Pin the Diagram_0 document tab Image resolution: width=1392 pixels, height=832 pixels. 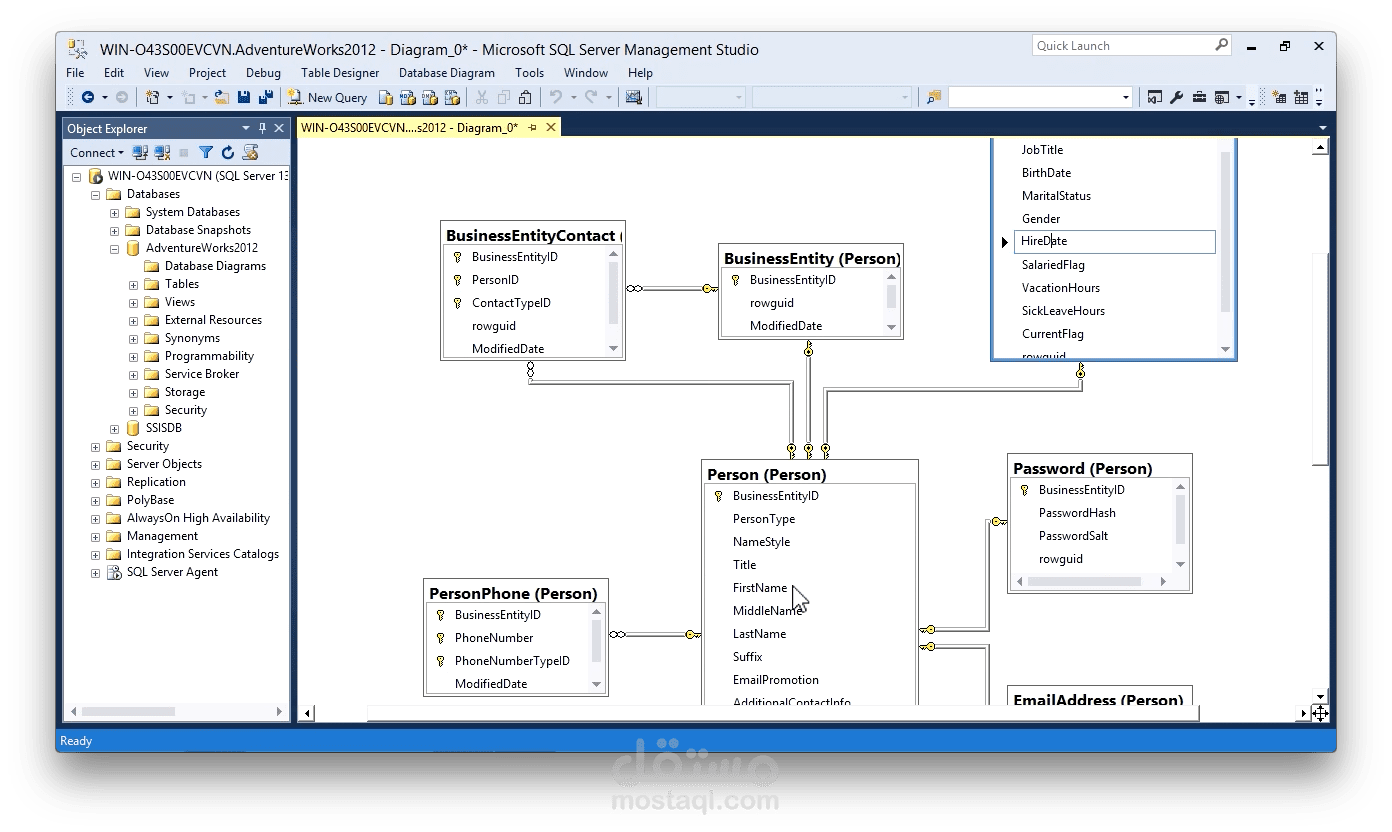pos(533,127)
